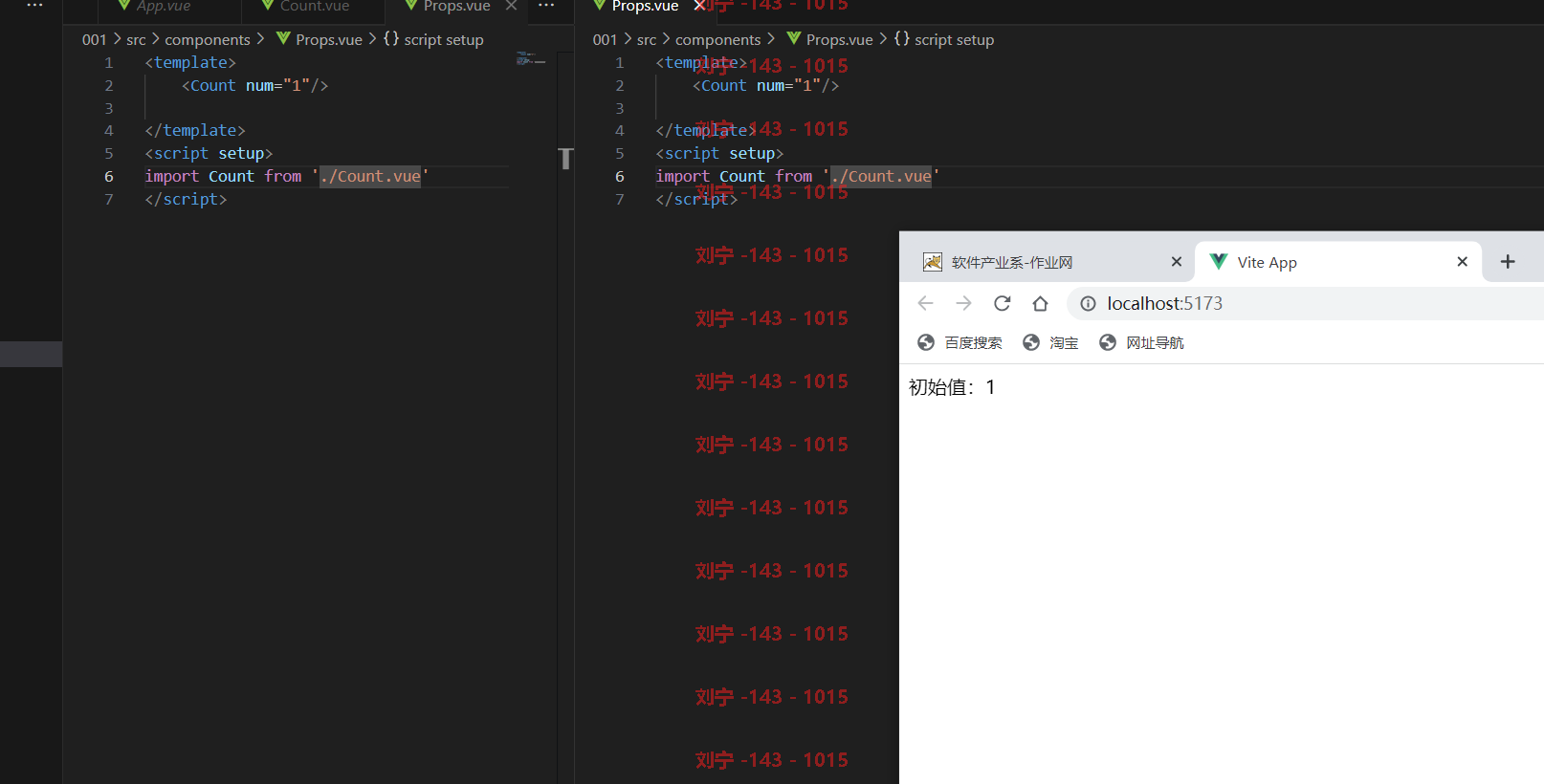Screen dimensions: 1544x784
Task: Click line number 2 in right editor
Action: [619, 85]
